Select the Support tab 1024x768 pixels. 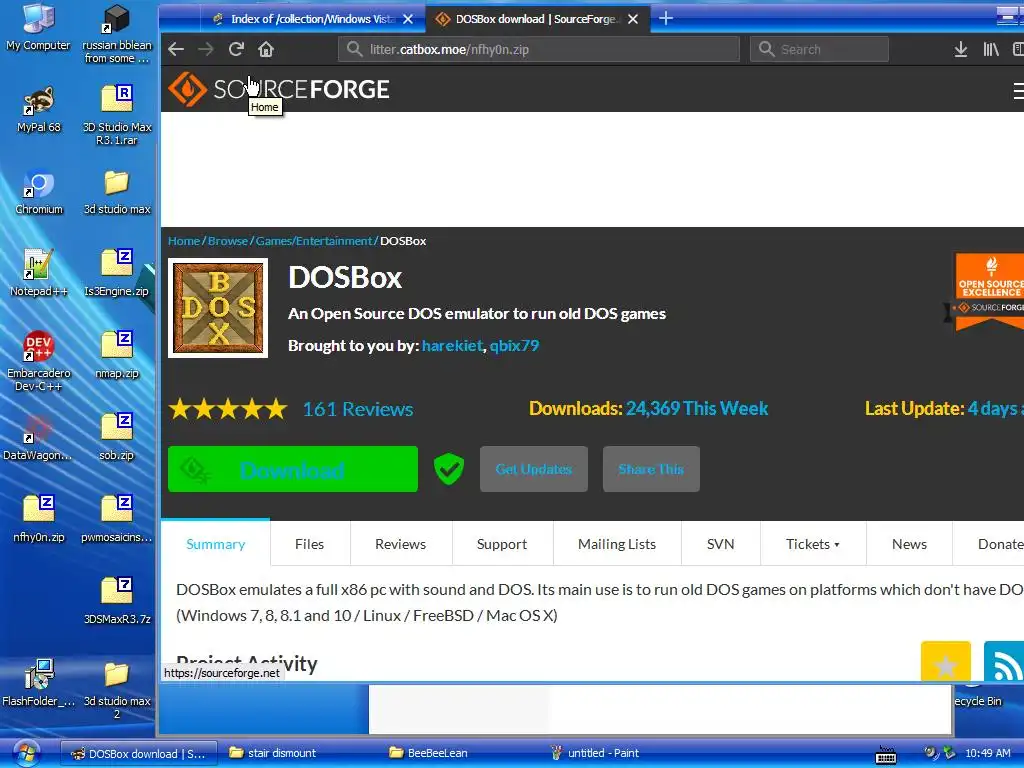pyautogui.click(x=502, y=543)
